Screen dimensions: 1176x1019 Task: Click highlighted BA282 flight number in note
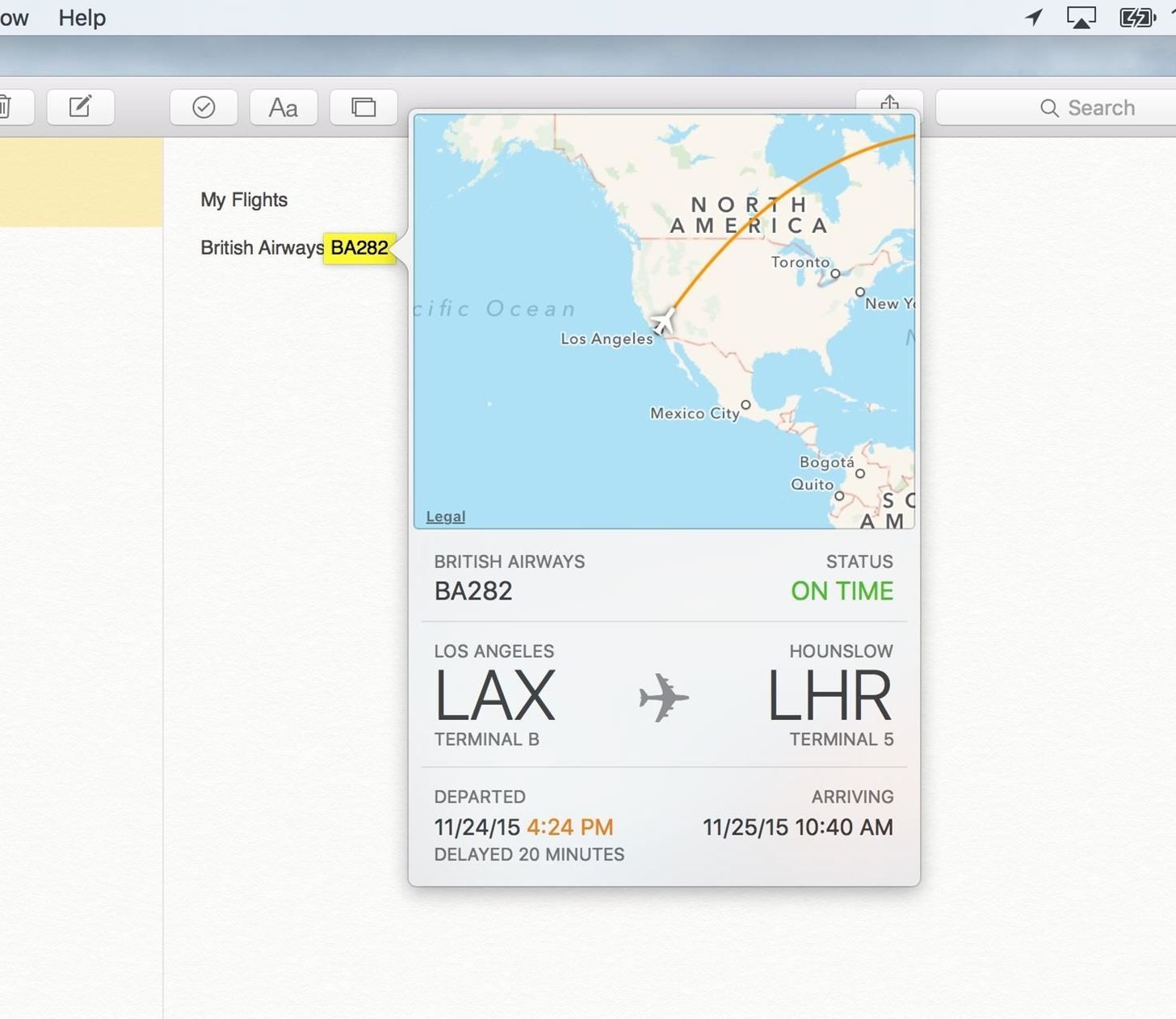(359, 247)
